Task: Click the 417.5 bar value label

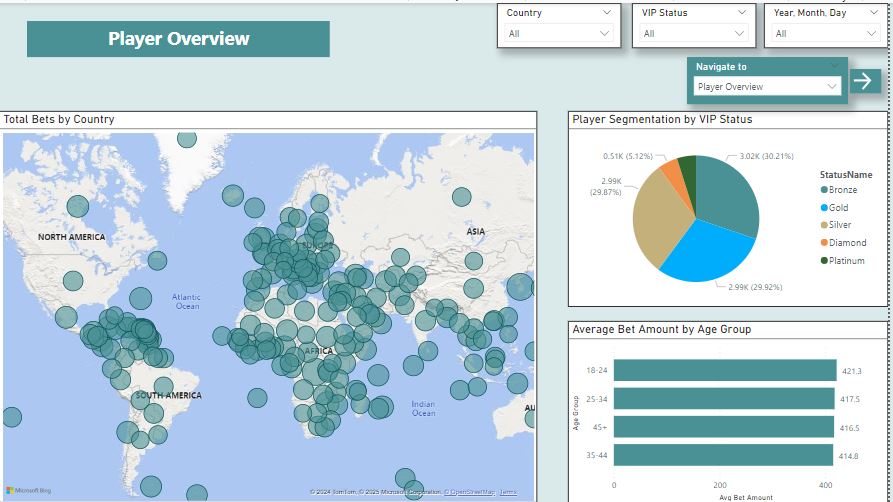Action: (x=850, y=399)
